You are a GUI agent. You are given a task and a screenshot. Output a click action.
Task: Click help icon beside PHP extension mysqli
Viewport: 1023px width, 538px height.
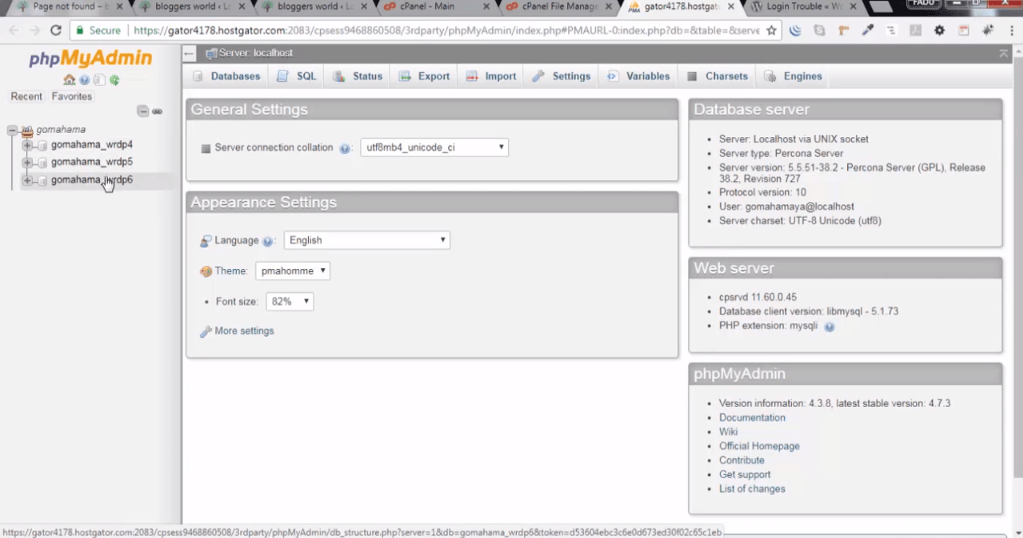tap(829, 327)
